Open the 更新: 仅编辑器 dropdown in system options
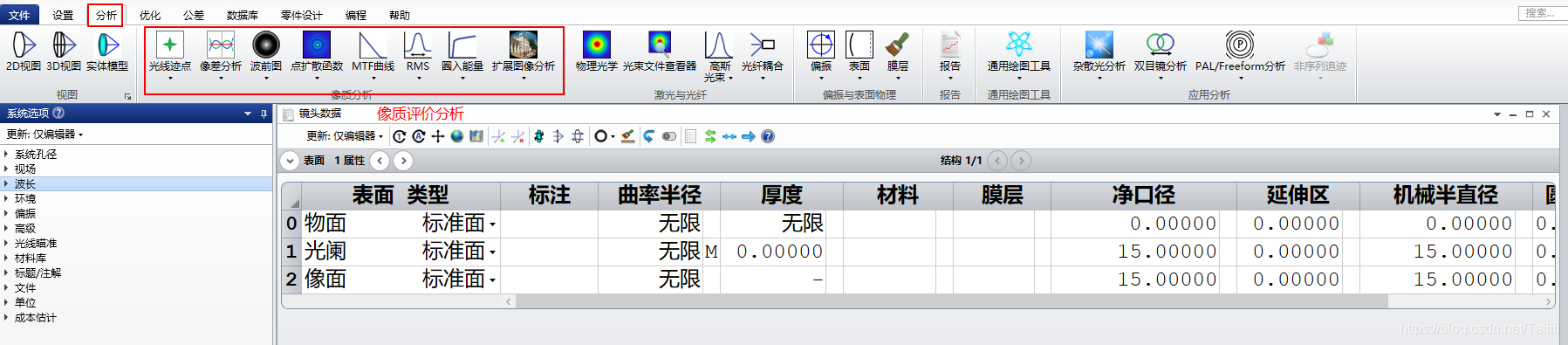1568x345 pixels. coord(45,134)
